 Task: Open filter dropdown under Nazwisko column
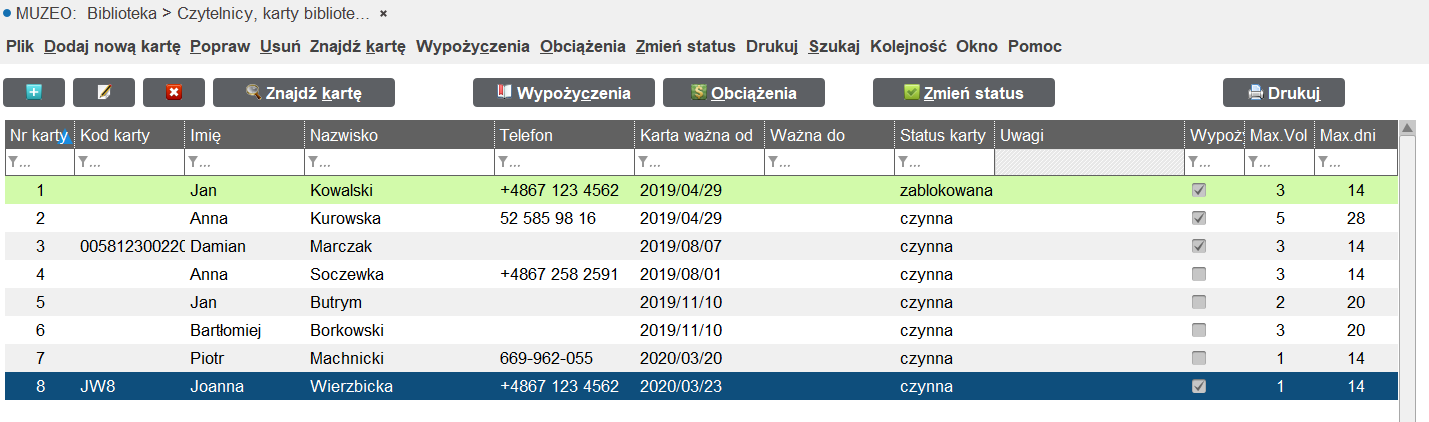pyautogui.click(x=313, y=162)
